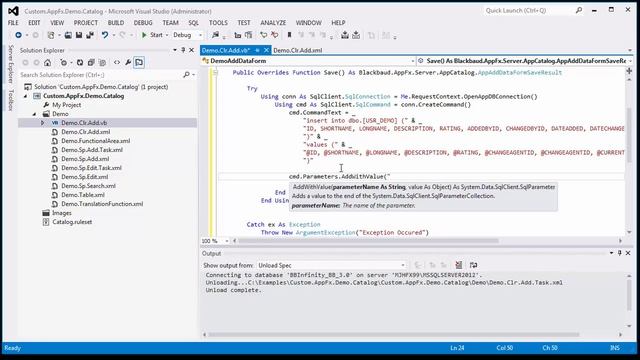
Task: Open the BUILD menu
Action: pos(116,23)
